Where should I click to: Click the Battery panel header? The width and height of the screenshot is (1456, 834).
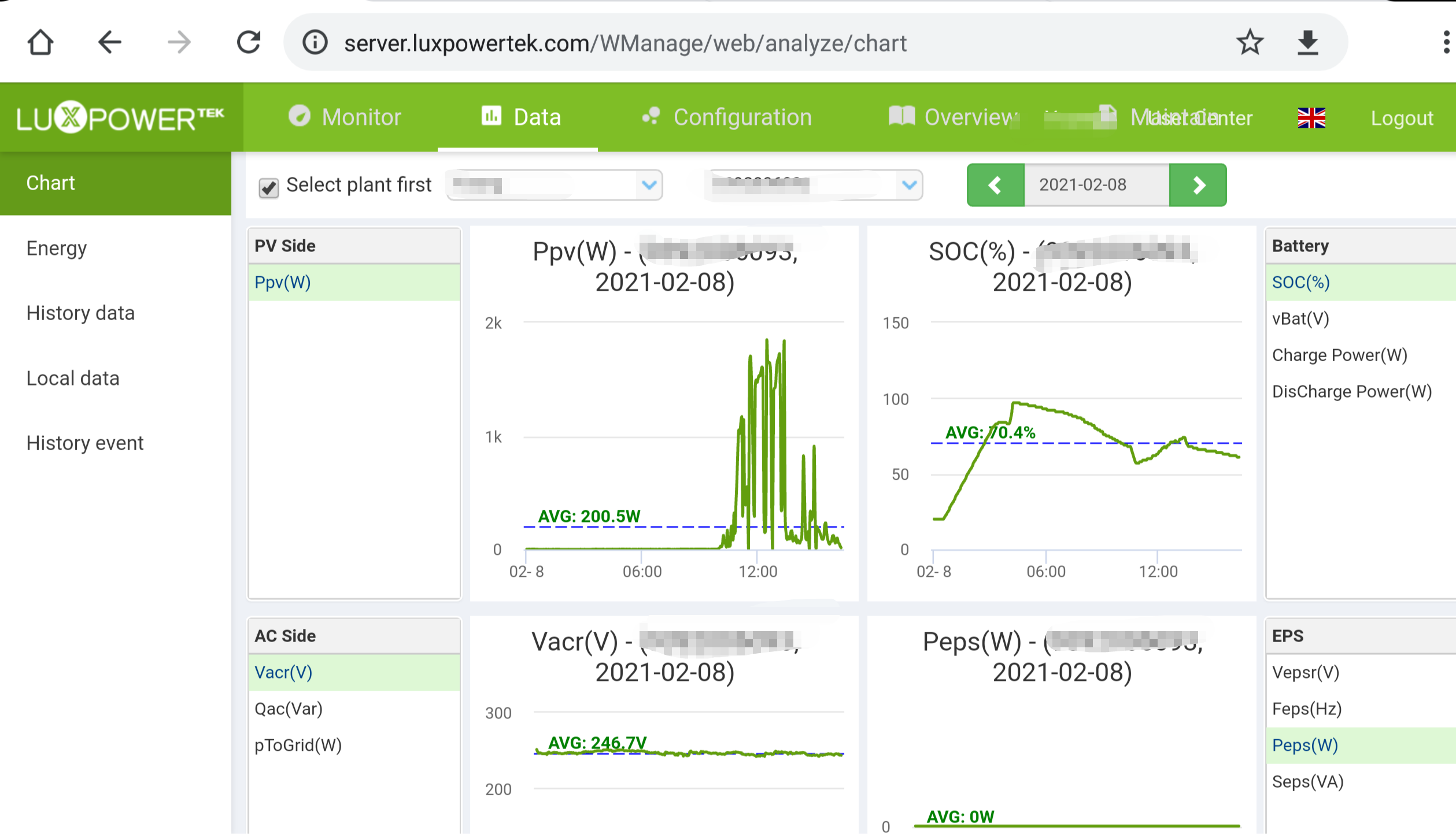coord(1361,246)
